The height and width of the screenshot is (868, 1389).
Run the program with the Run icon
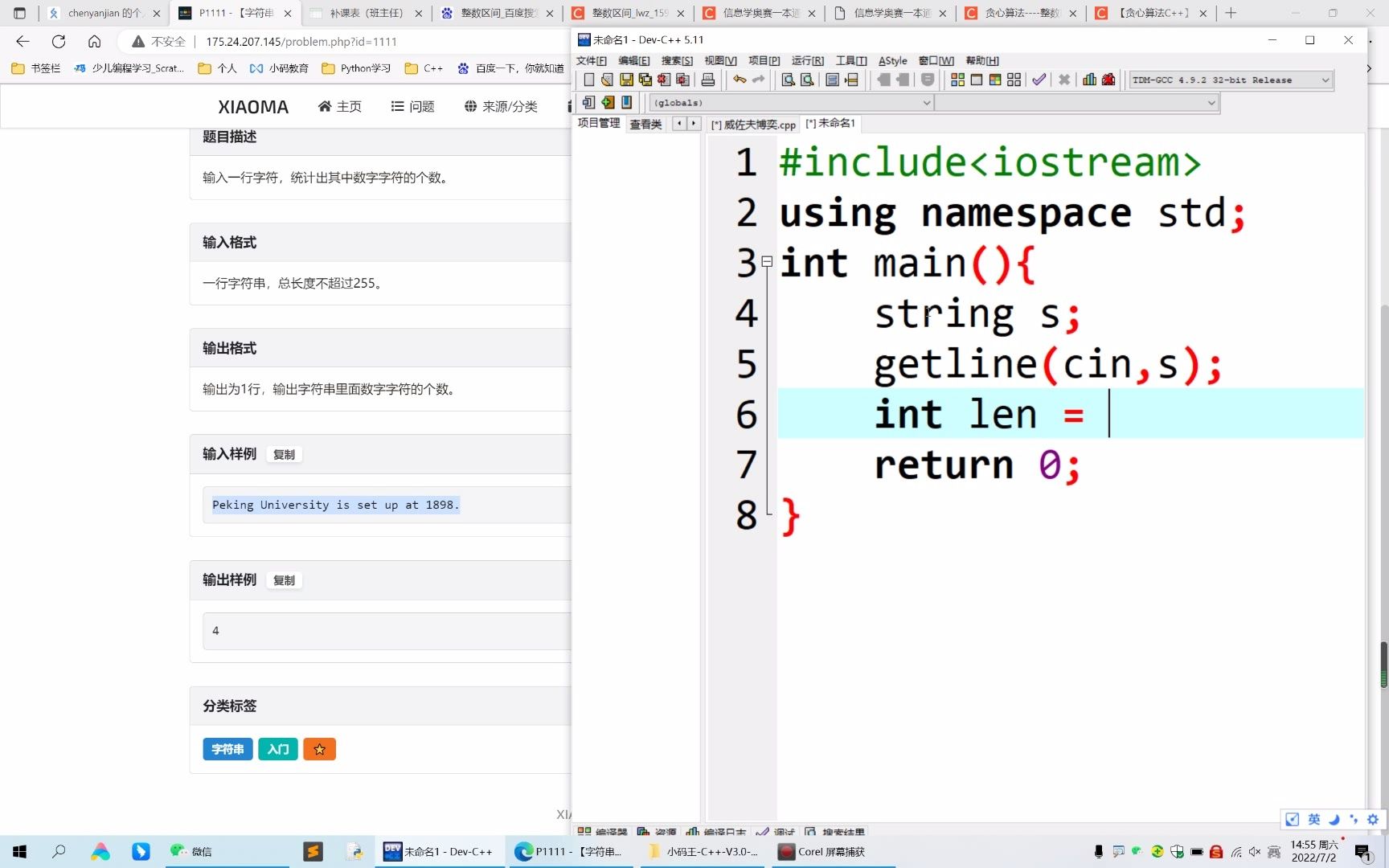pyautogui.click(x=976, y=80)
